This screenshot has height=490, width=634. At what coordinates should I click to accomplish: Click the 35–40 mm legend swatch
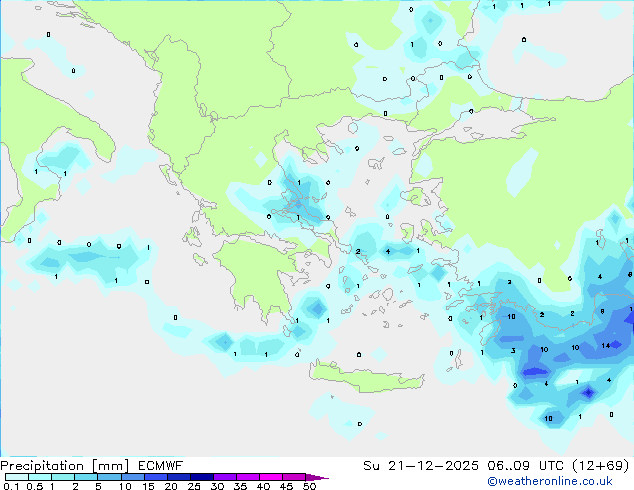click(247, 477)
